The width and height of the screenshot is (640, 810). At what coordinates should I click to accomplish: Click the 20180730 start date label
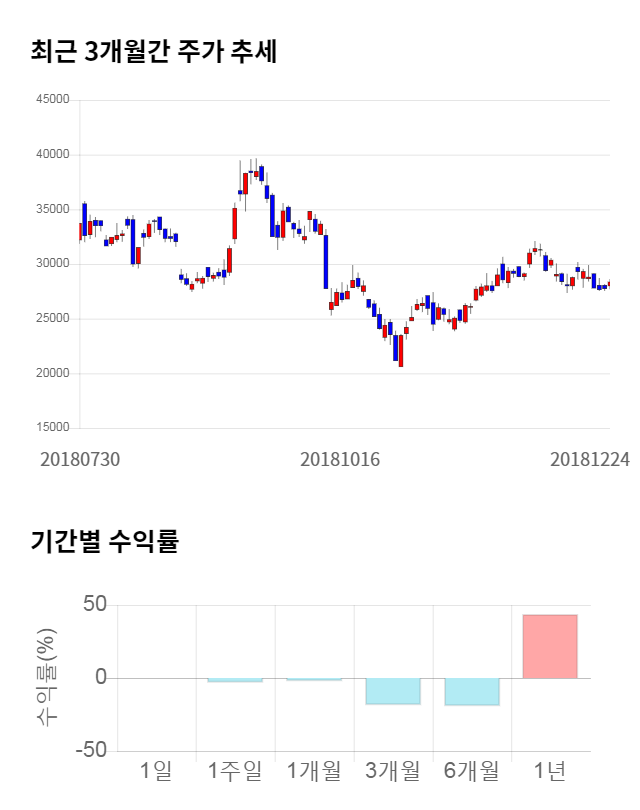[x=80, y=459]
